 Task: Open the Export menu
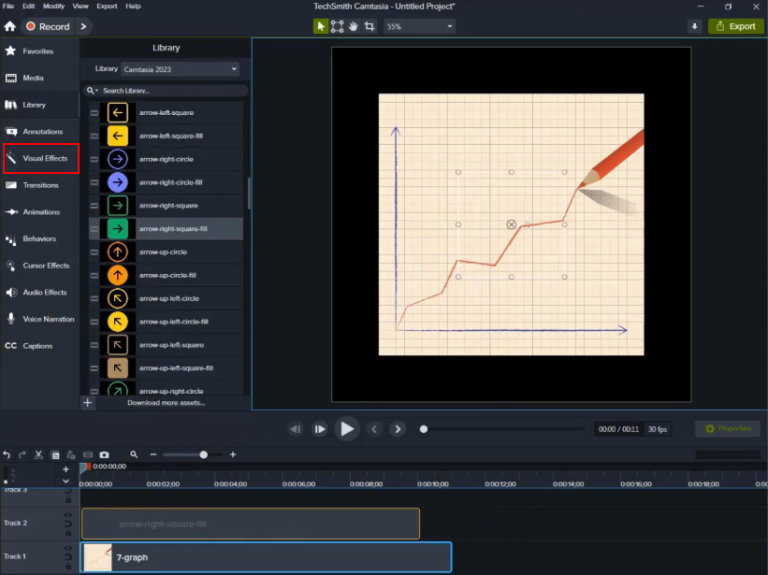107,6
